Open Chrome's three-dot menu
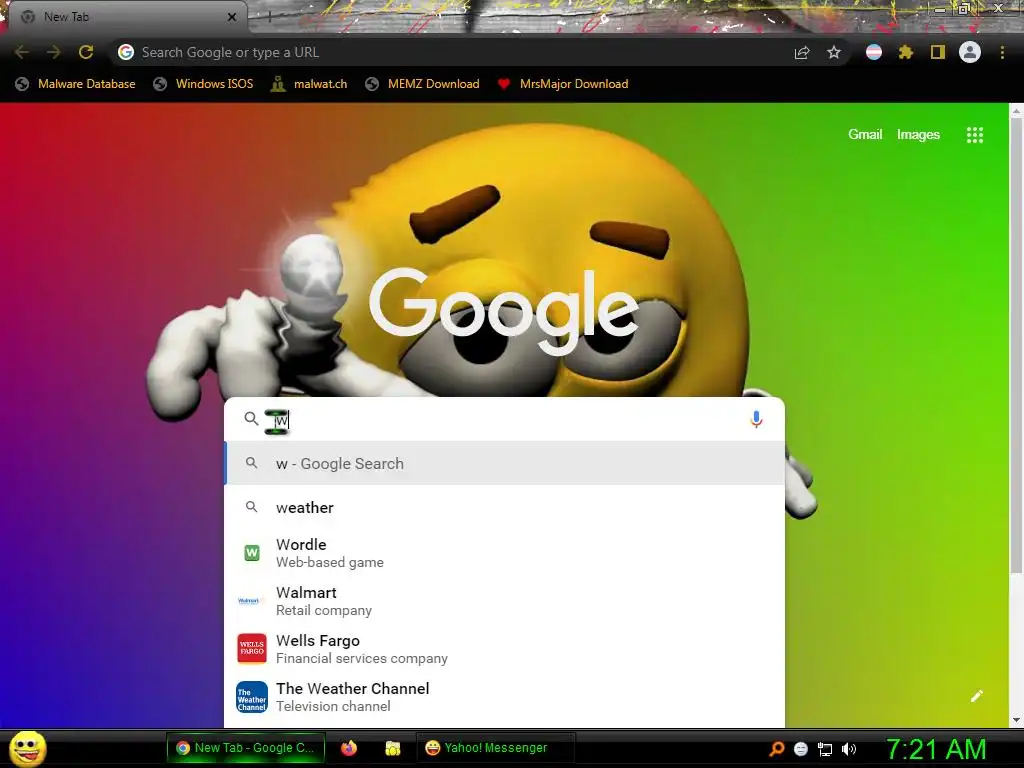Image resolution: width=1024 pixels, height=768 pixels. 1002,52
